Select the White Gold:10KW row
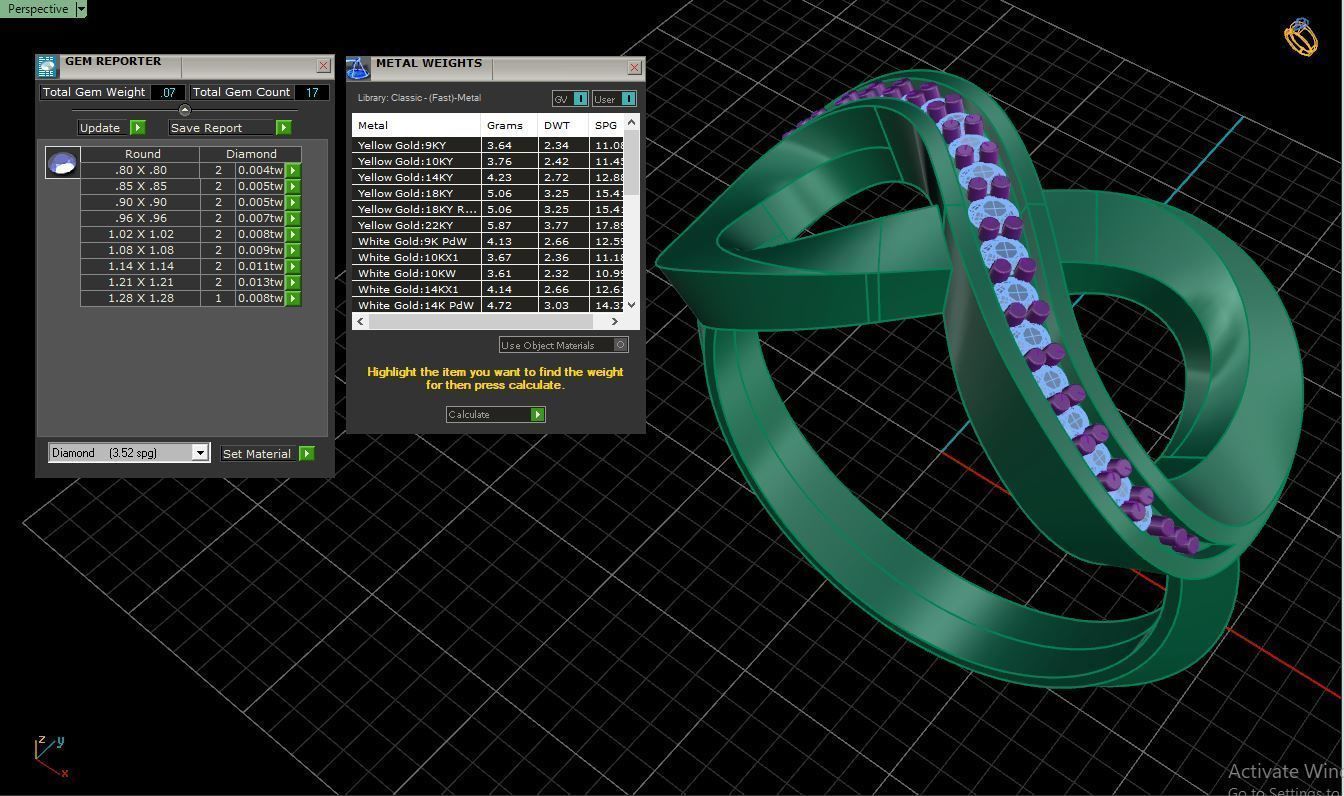This screenshot has width=1344, height=796. 488,274
